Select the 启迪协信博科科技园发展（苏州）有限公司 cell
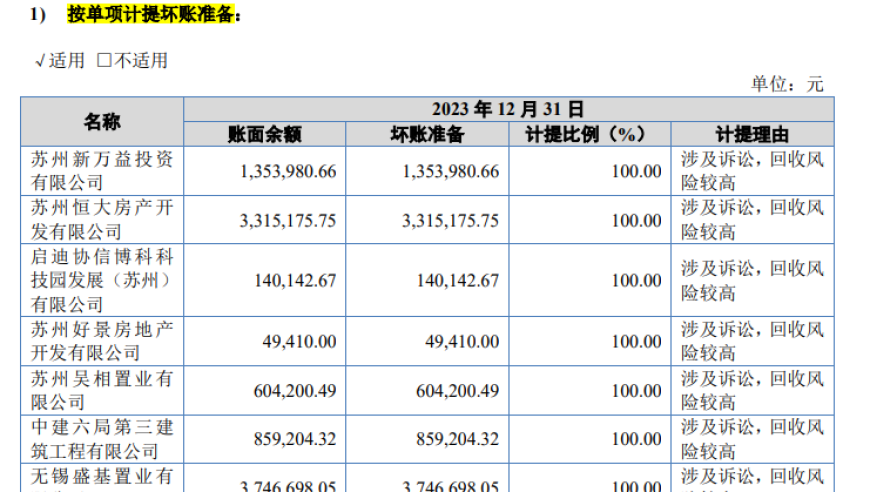The image size is (870, 492). pos(102,281)
